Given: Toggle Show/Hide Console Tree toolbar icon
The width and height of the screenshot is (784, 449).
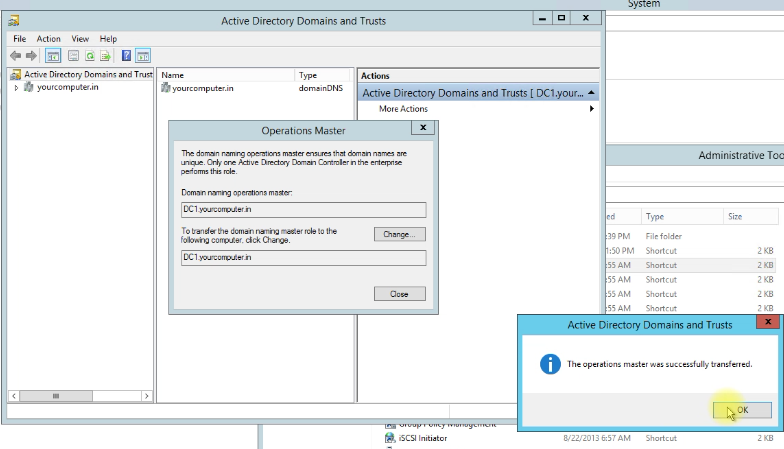Looking at the screenshot, I should point(53,56).
